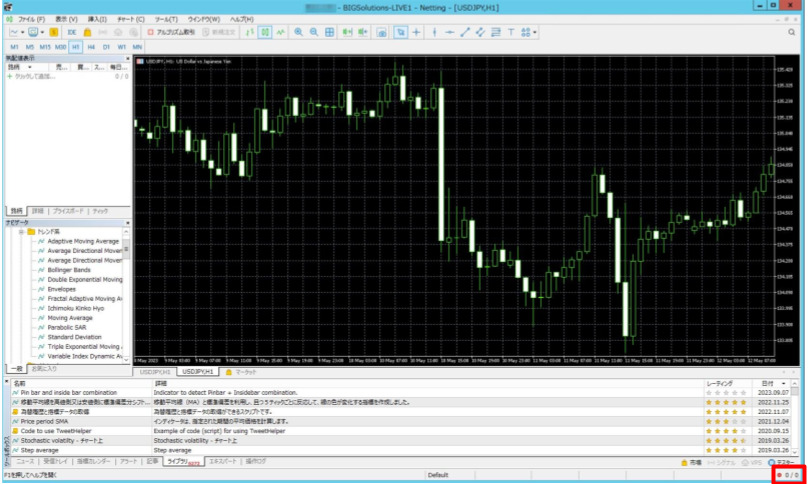The image size is (808, 484).
Task: Click the zoom out magnifier icon
Action: click(313, 32)
